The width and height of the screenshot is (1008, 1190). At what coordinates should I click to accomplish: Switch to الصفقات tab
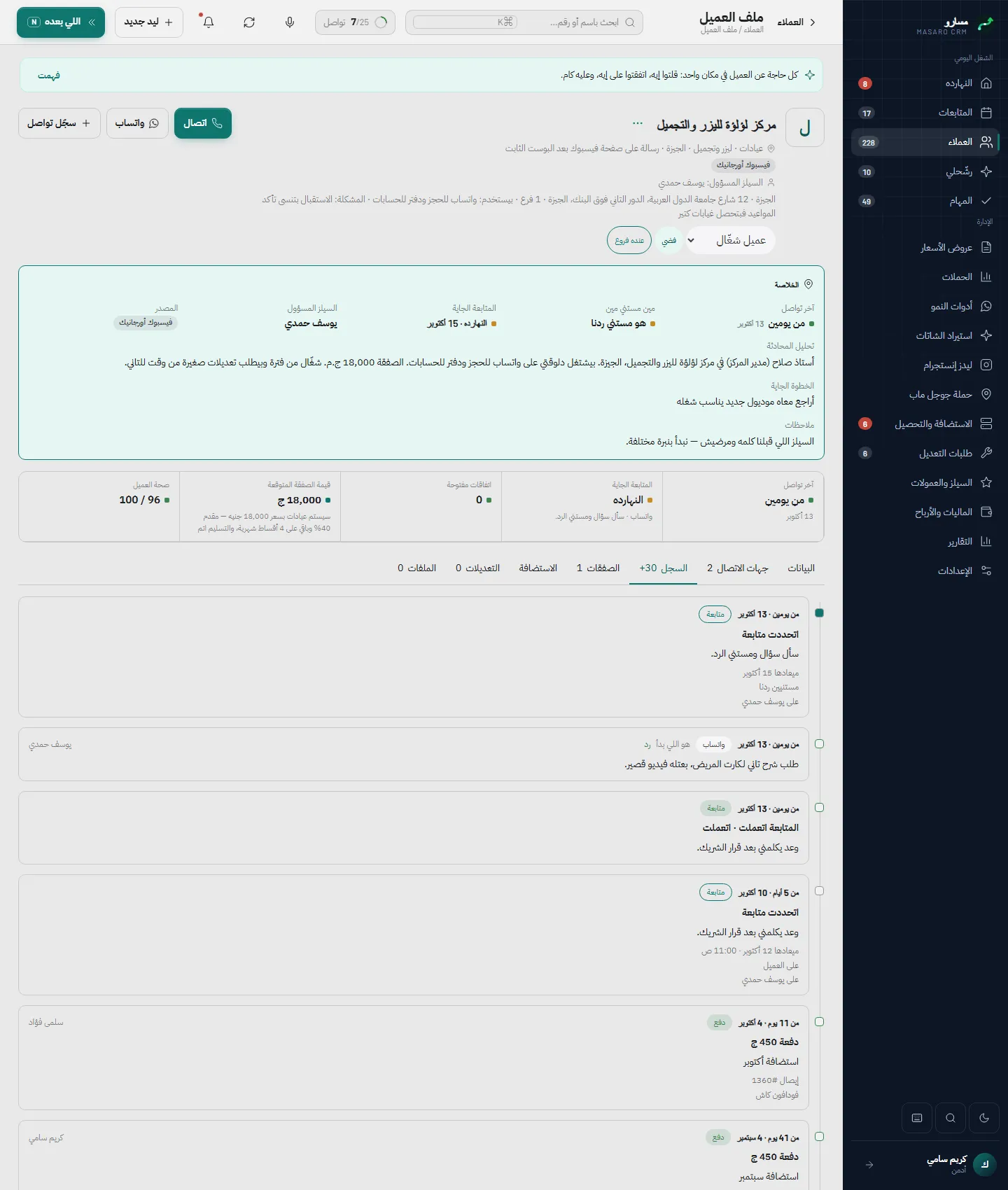tap(598, 568)
